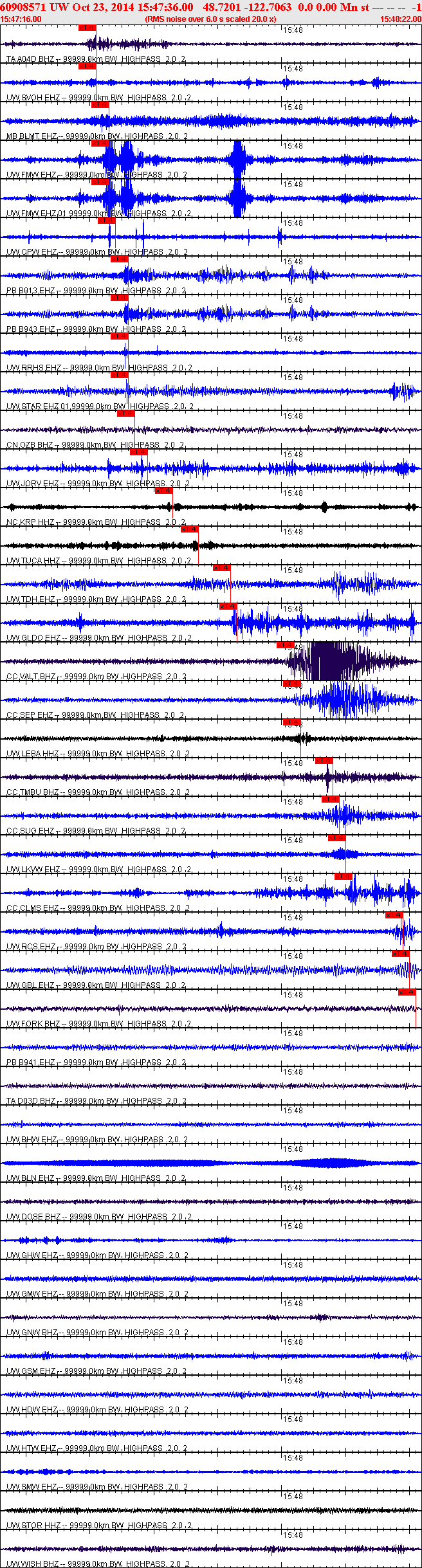Select the red pick marker on UW.FORK trace
Image resolution: width=422 pixels, height=1568 pixels.
[407, 992]
